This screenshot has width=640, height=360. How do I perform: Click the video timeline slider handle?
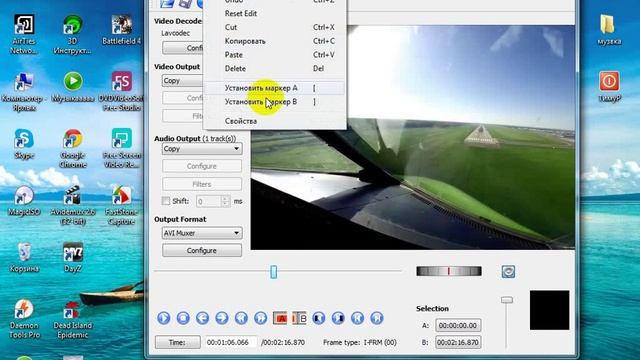coord(273,271)
